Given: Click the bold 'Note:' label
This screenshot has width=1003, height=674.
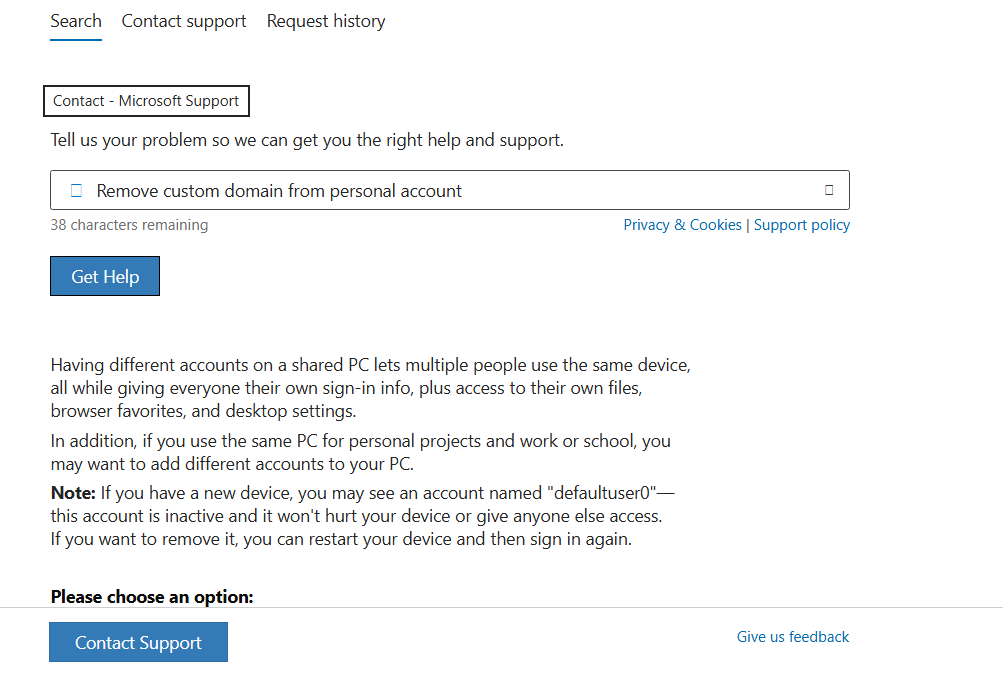Looking at the screenshot, I should (73, 493).
